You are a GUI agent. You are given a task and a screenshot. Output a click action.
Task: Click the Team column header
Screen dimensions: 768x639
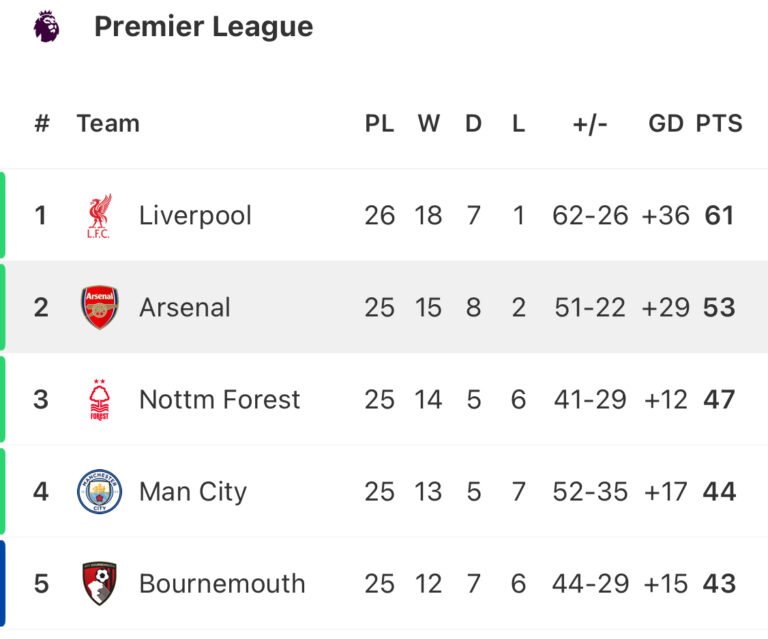click(108, 124)
